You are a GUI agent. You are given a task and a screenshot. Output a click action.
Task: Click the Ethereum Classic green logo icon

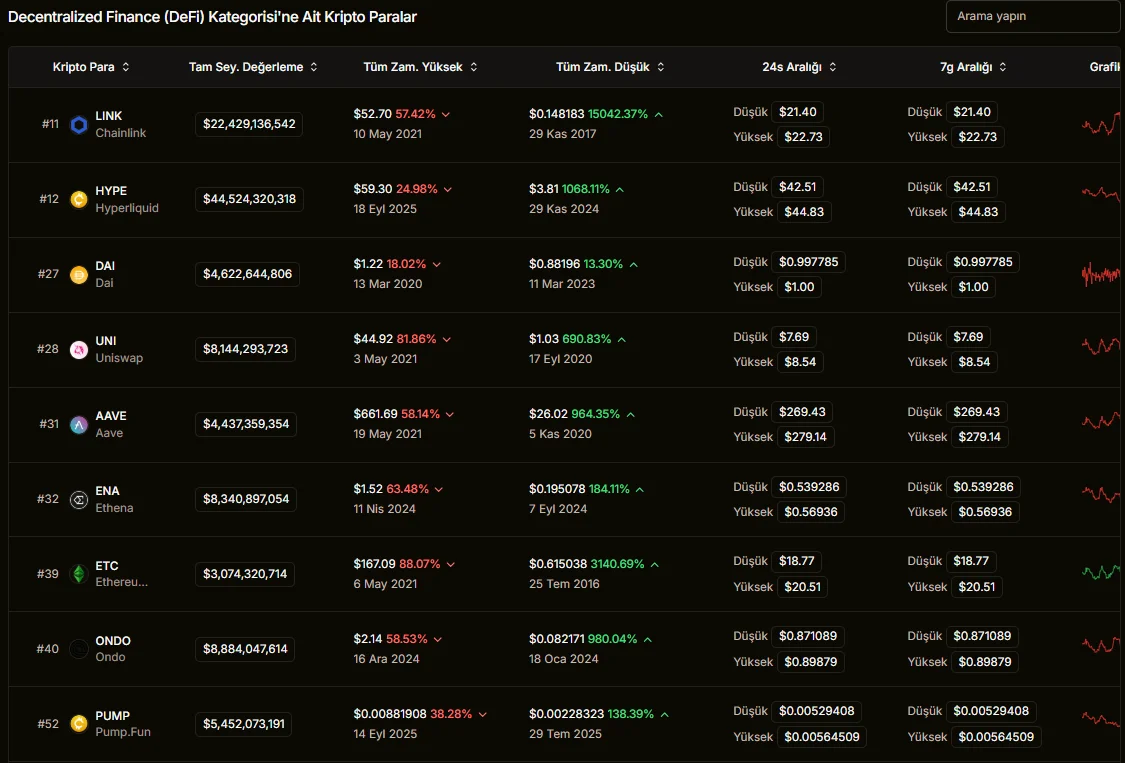(79, 575)
